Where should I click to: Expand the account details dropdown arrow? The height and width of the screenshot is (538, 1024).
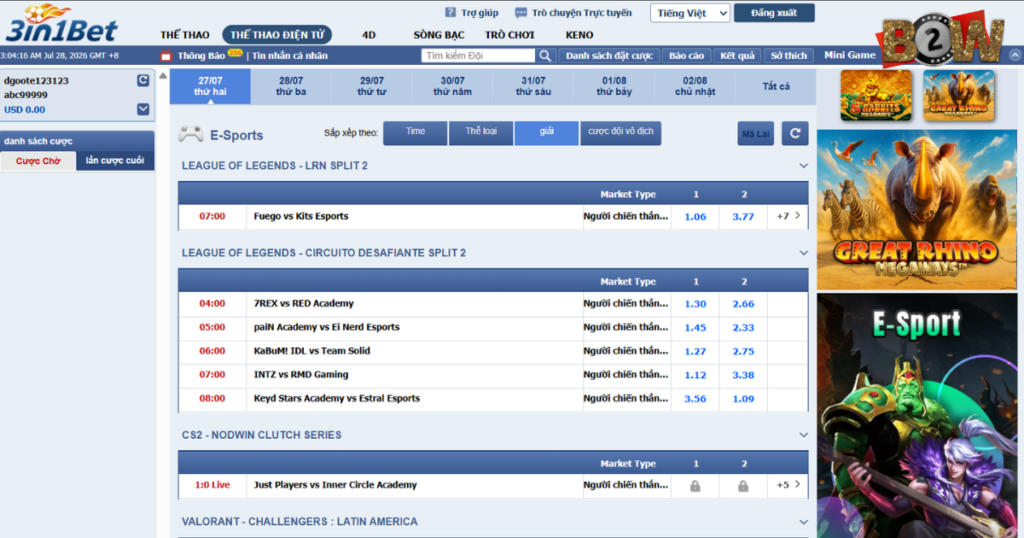[x=143, y=109]
